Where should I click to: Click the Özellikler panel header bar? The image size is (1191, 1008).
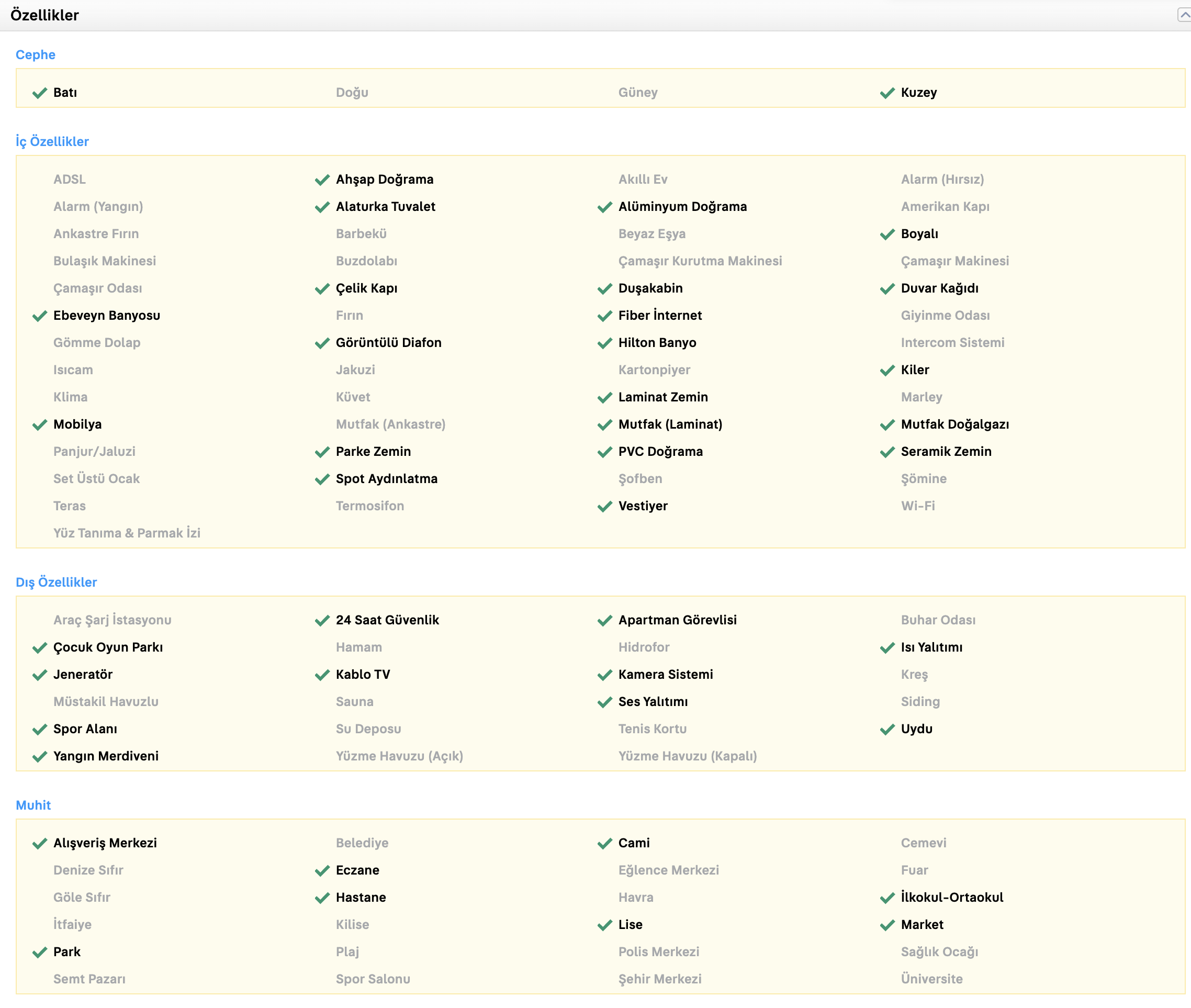(x=571, y=15)
